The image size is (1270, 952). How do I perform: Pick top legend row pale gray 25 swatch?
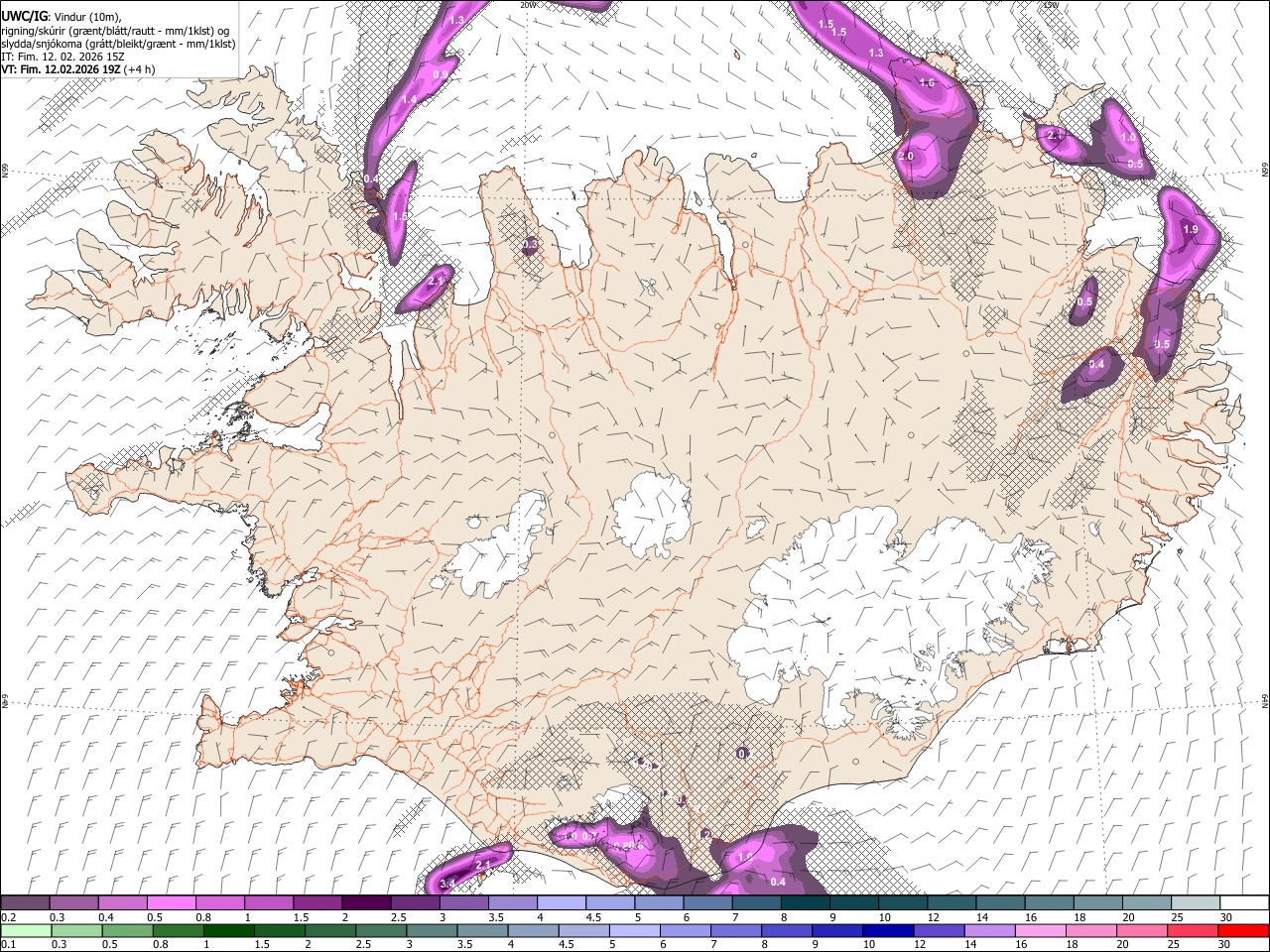(1196, 902)
